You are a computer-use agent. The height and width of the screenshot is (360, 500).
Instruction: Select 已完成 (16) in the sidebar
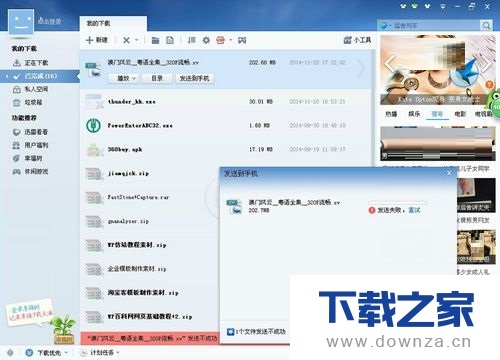click(x=40, y=76)
